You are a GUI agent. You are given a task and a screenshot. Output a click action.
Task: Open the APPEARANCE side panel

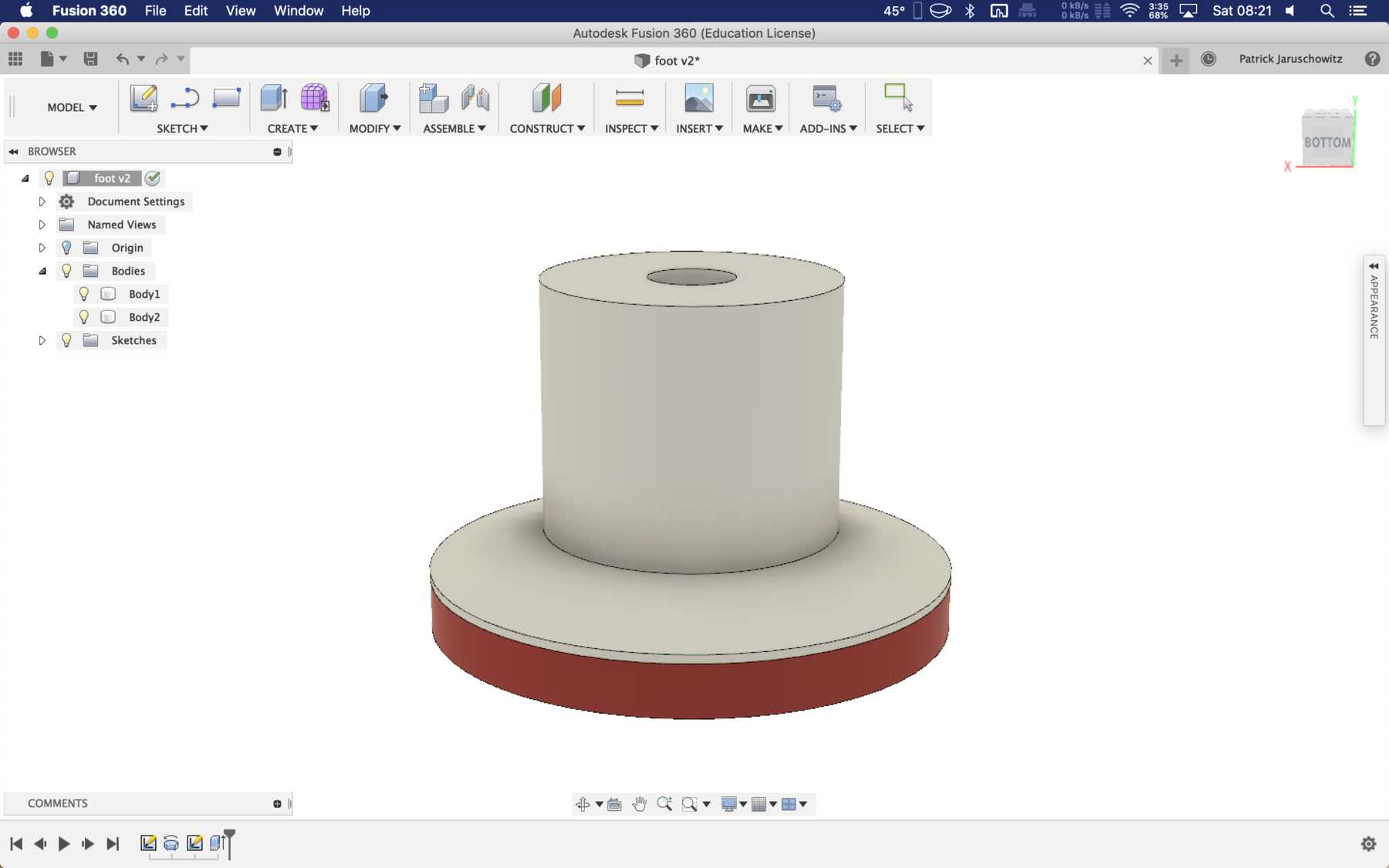pos(1374,307)
